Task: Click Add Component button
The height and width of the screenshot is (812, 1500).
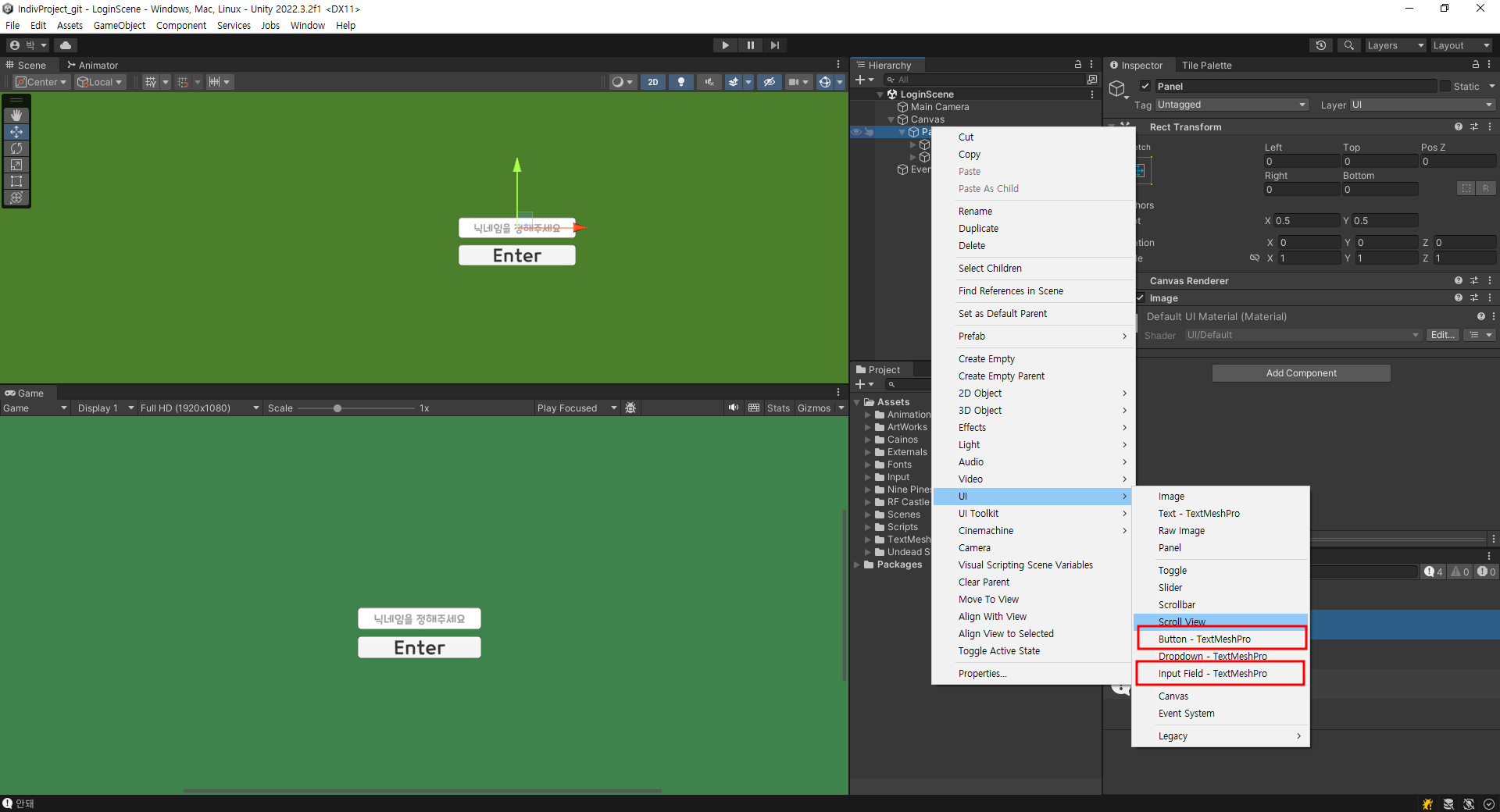Action: tap(1301, 373)
